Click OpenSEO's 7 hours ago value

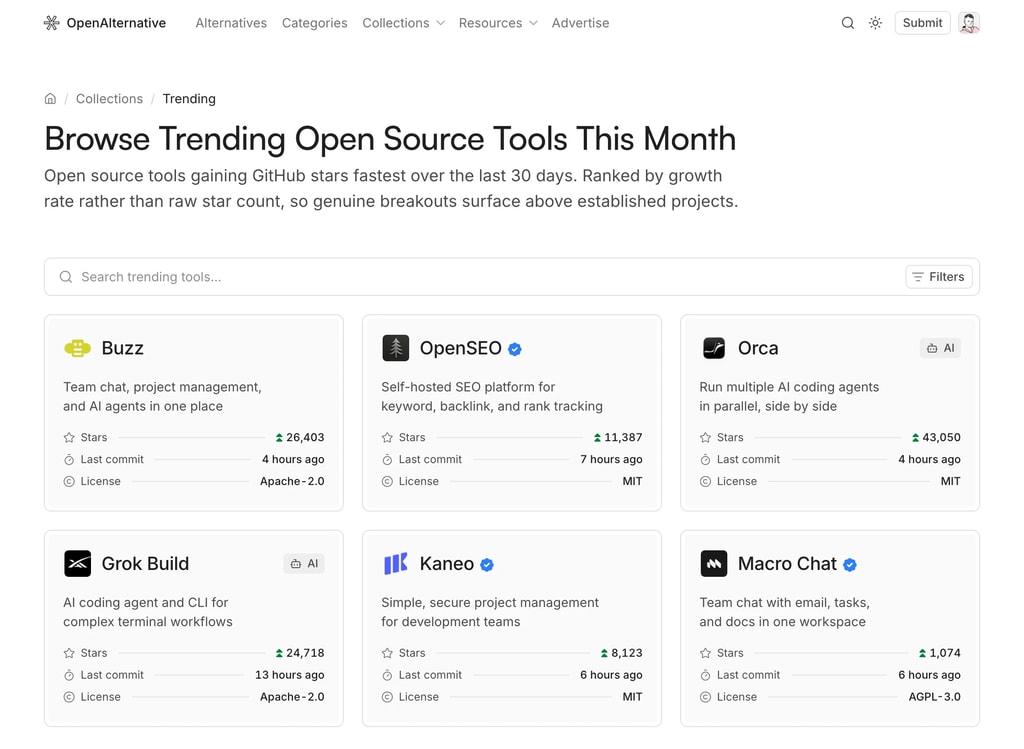611,460
